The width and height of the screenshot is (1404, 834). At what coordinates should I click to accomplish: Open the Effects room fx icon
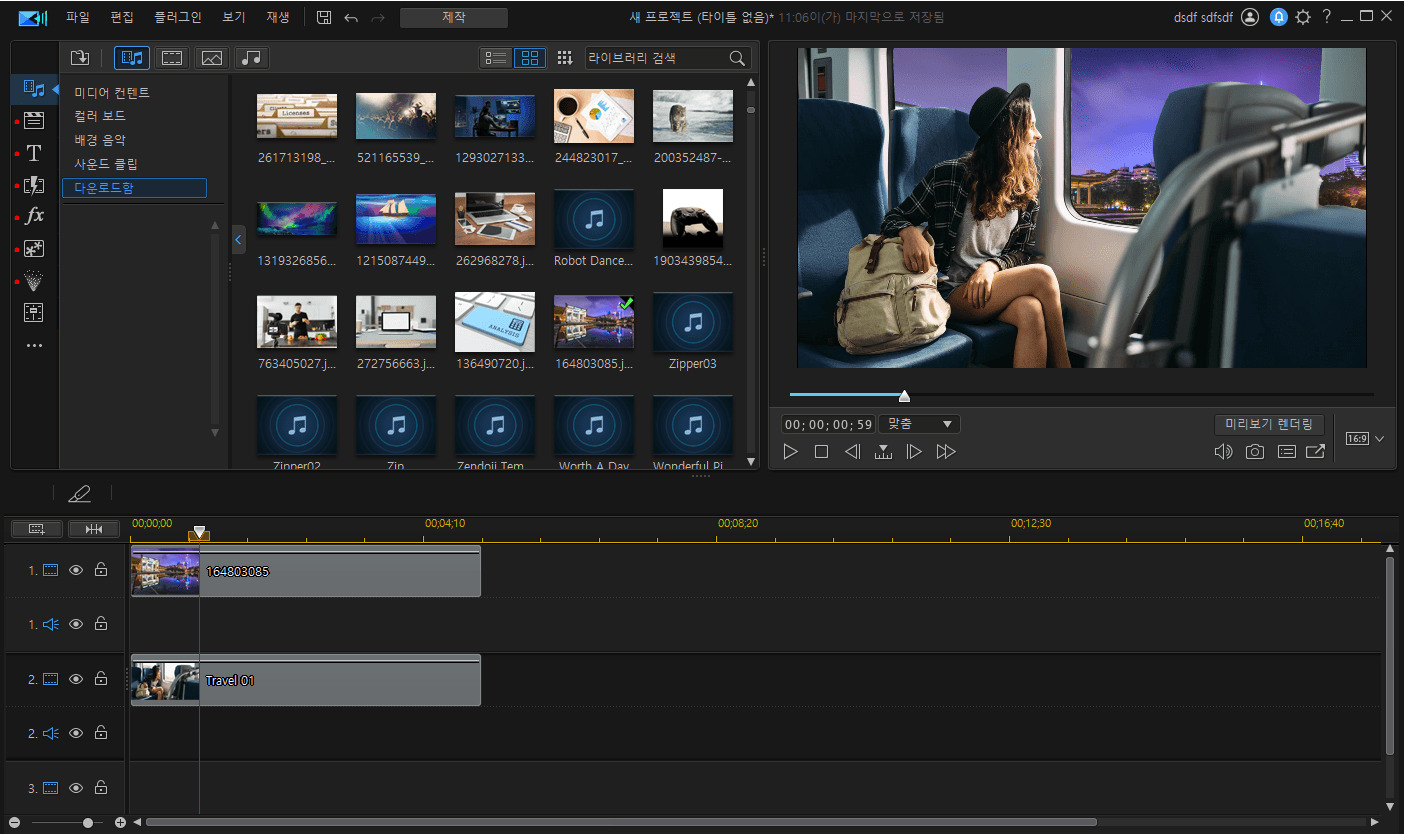point(34,216)
